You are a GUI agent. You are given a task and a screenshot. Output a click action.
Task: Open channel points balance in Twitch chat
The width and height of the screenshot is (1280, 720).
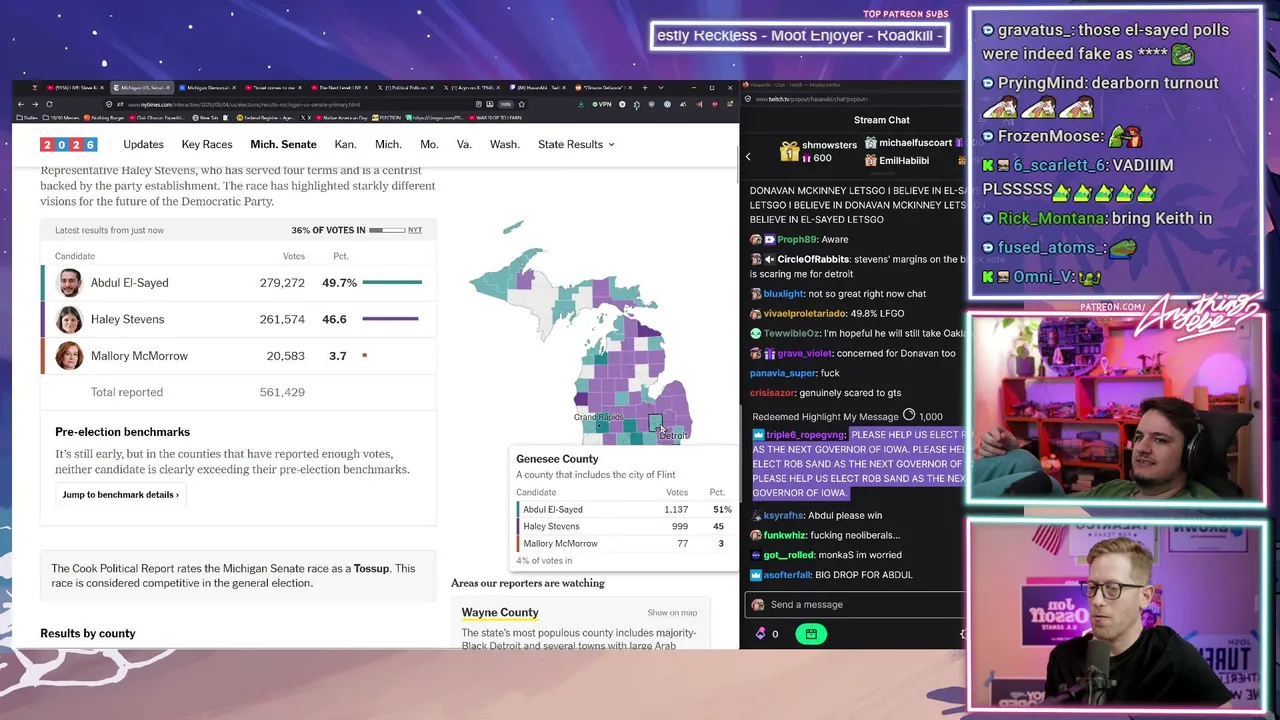767,634
